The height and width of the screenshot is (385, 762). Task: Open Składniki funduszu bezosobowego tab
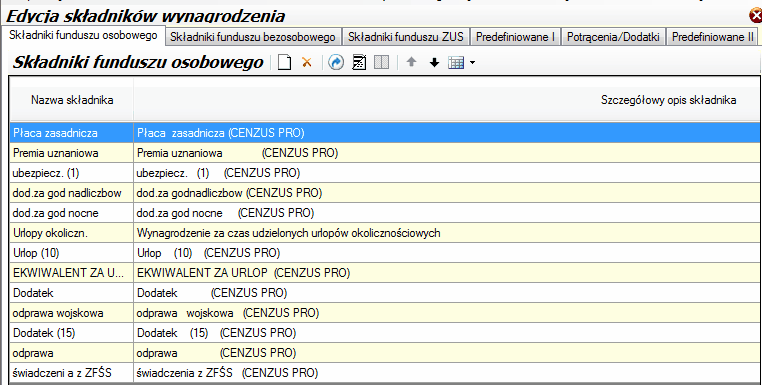253,37
